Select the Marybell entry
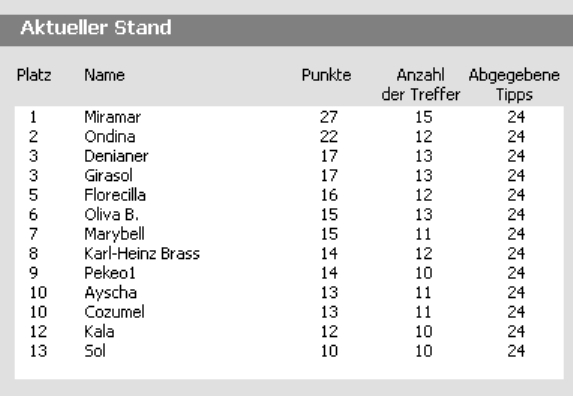The height and width of the screenshot is (396, 573). click(x=114, y=234)
